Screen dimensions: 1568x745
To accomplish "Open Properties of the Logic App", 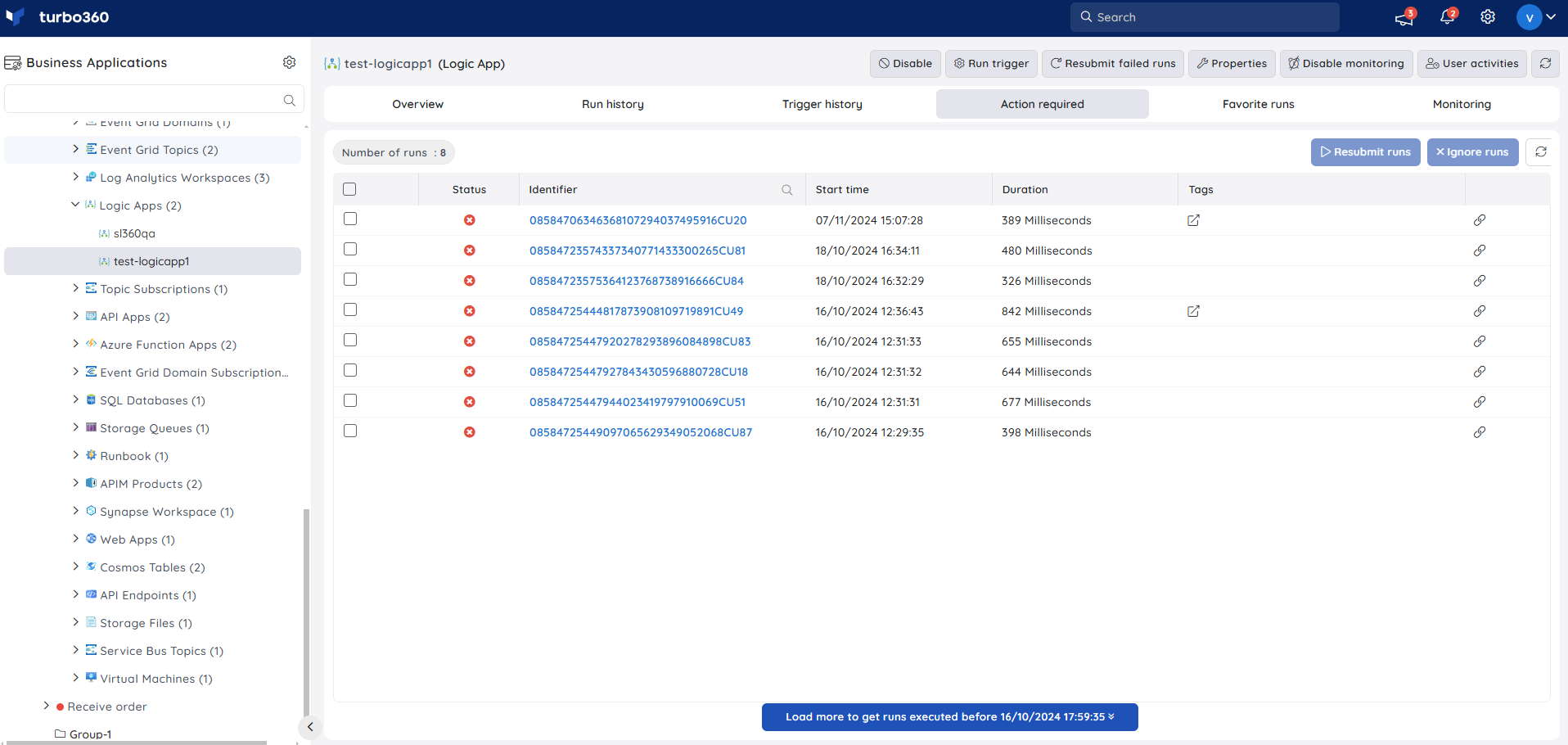I will click(1232, 63).
